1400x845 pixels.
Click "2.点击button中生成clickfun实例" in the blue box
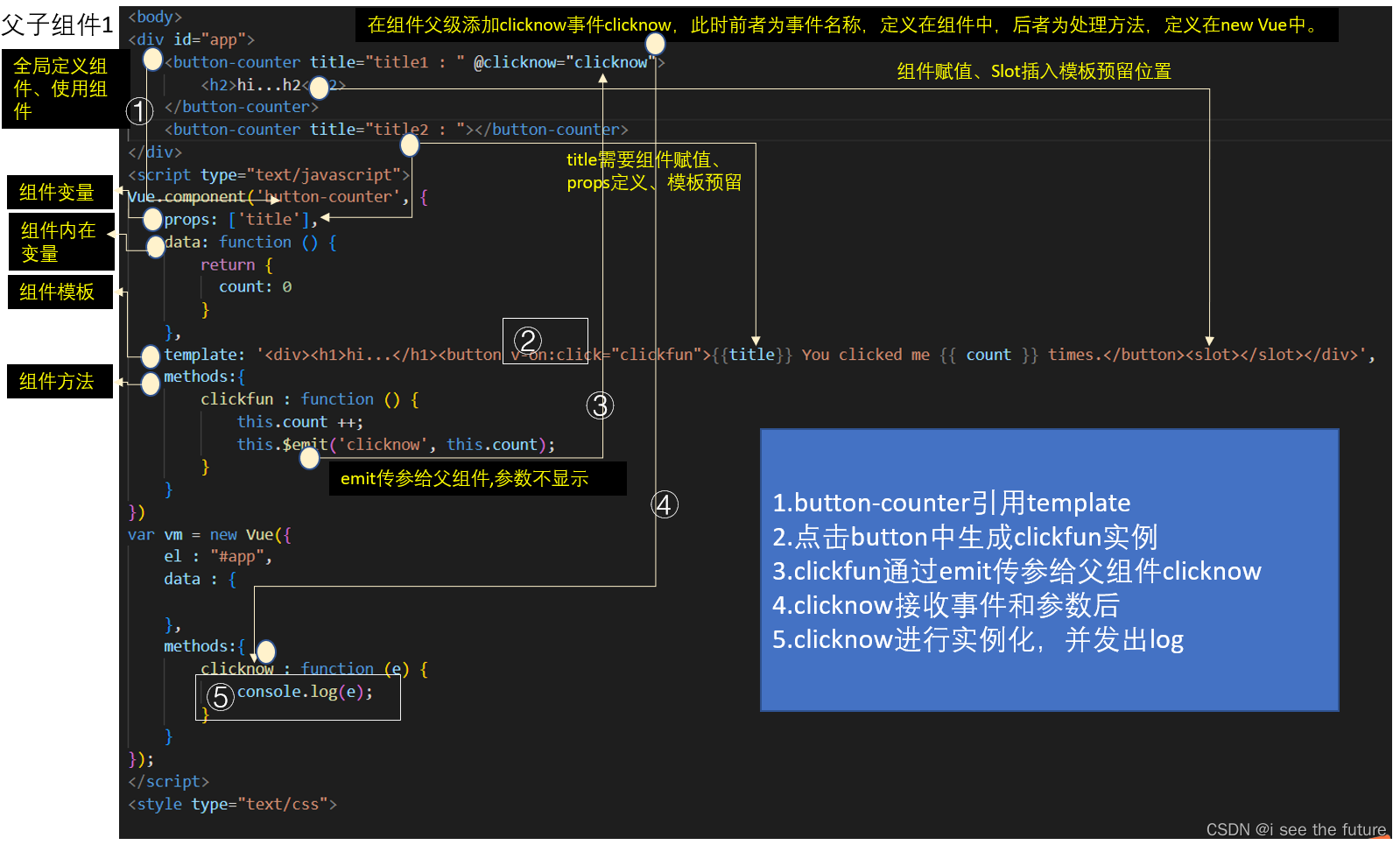point(965,537)
